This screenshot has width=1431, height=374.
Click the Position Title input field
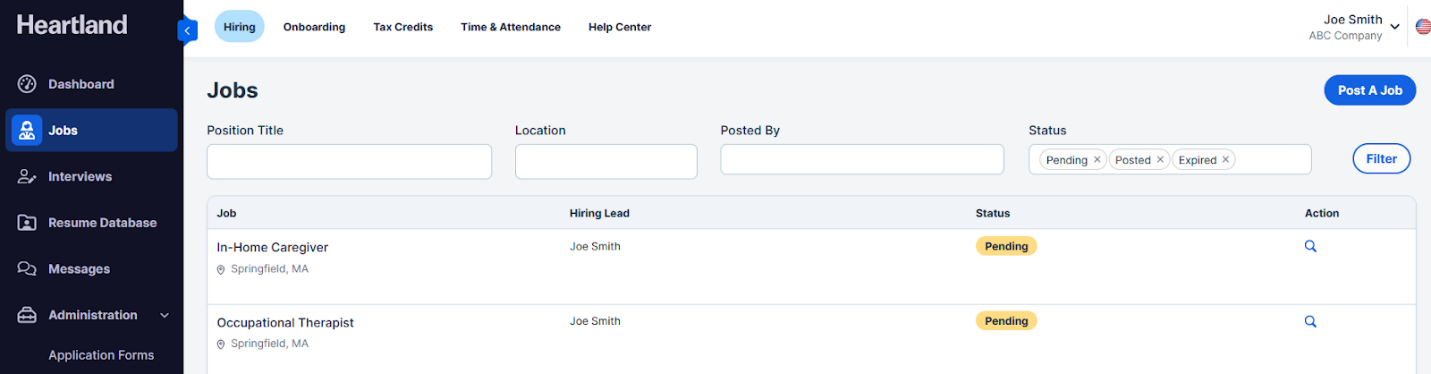coord(349,161)
